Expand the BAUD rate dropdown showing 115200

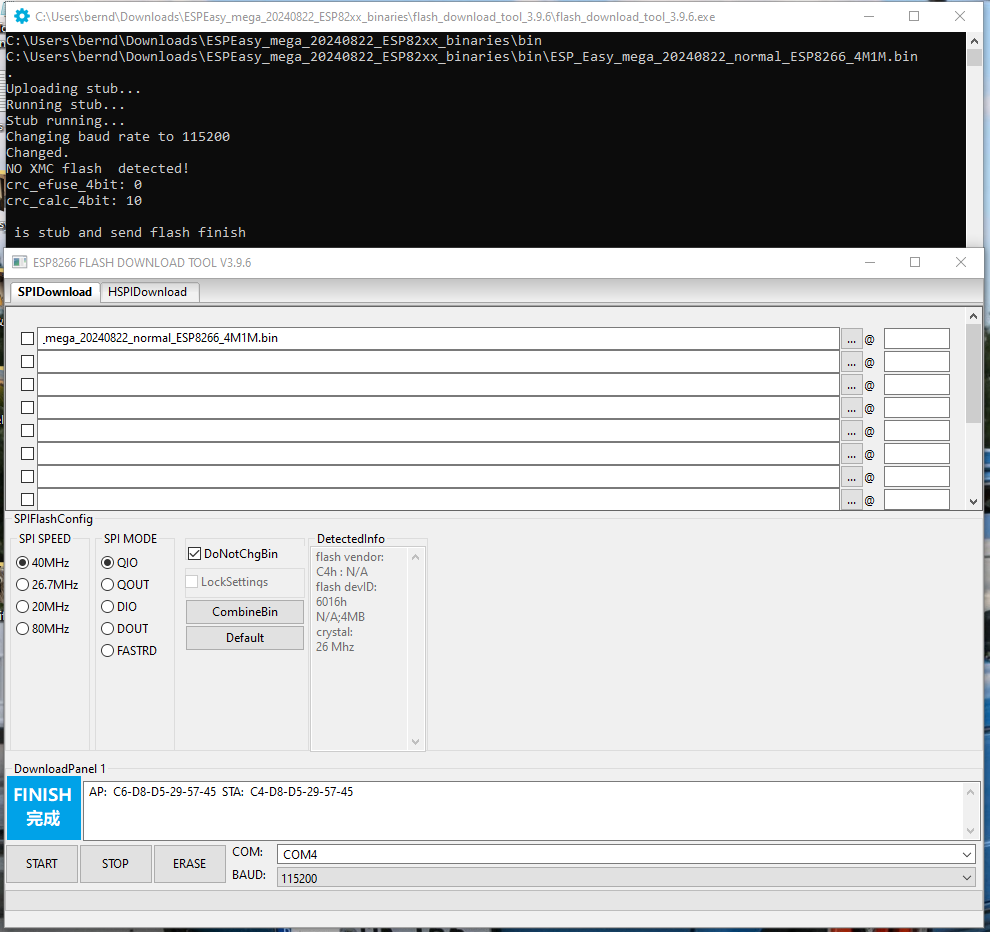click(626, 878)
